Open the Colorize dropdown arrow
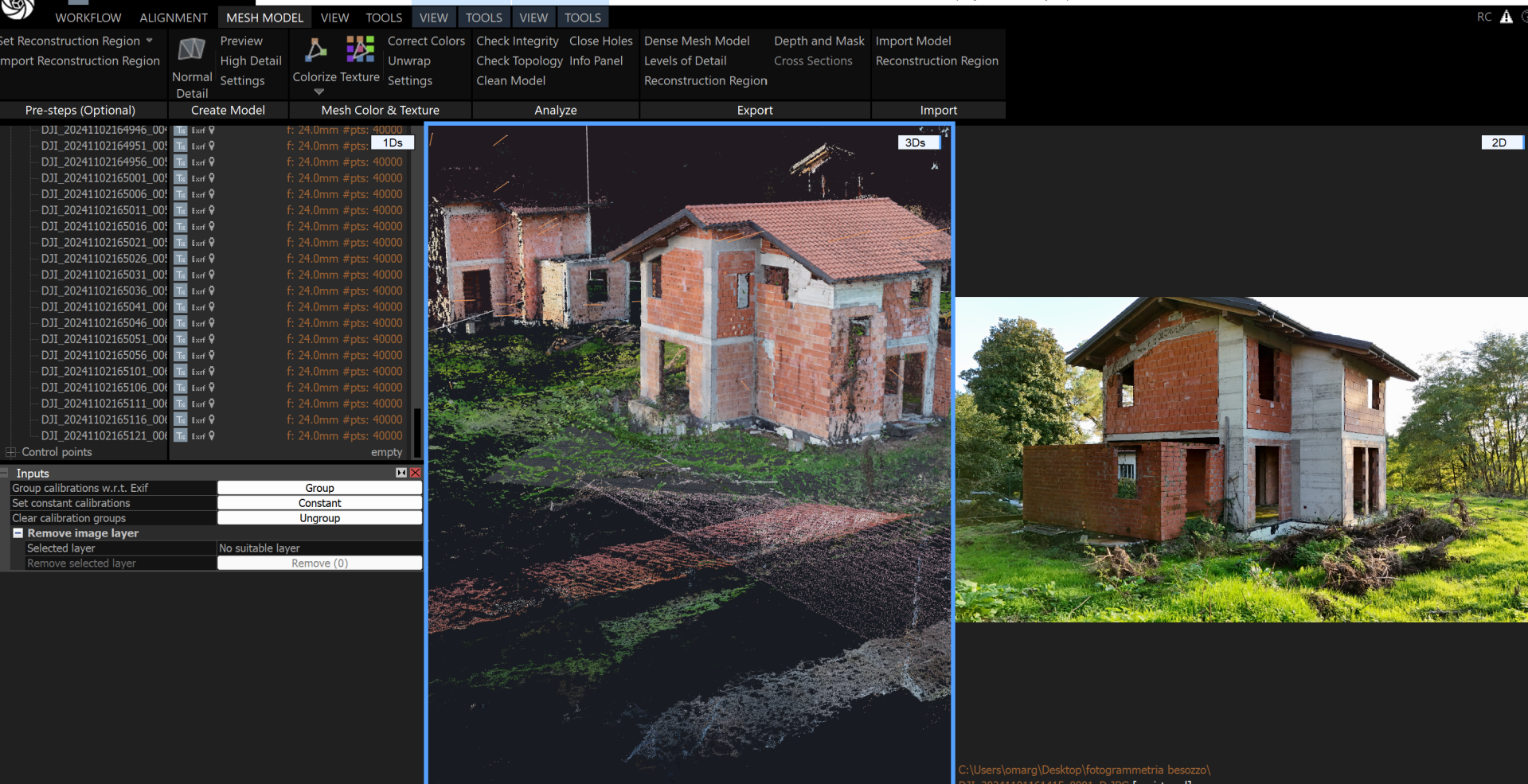Image resolution: width=1528 pixels, height=784 pixels. tap(319, 92)
